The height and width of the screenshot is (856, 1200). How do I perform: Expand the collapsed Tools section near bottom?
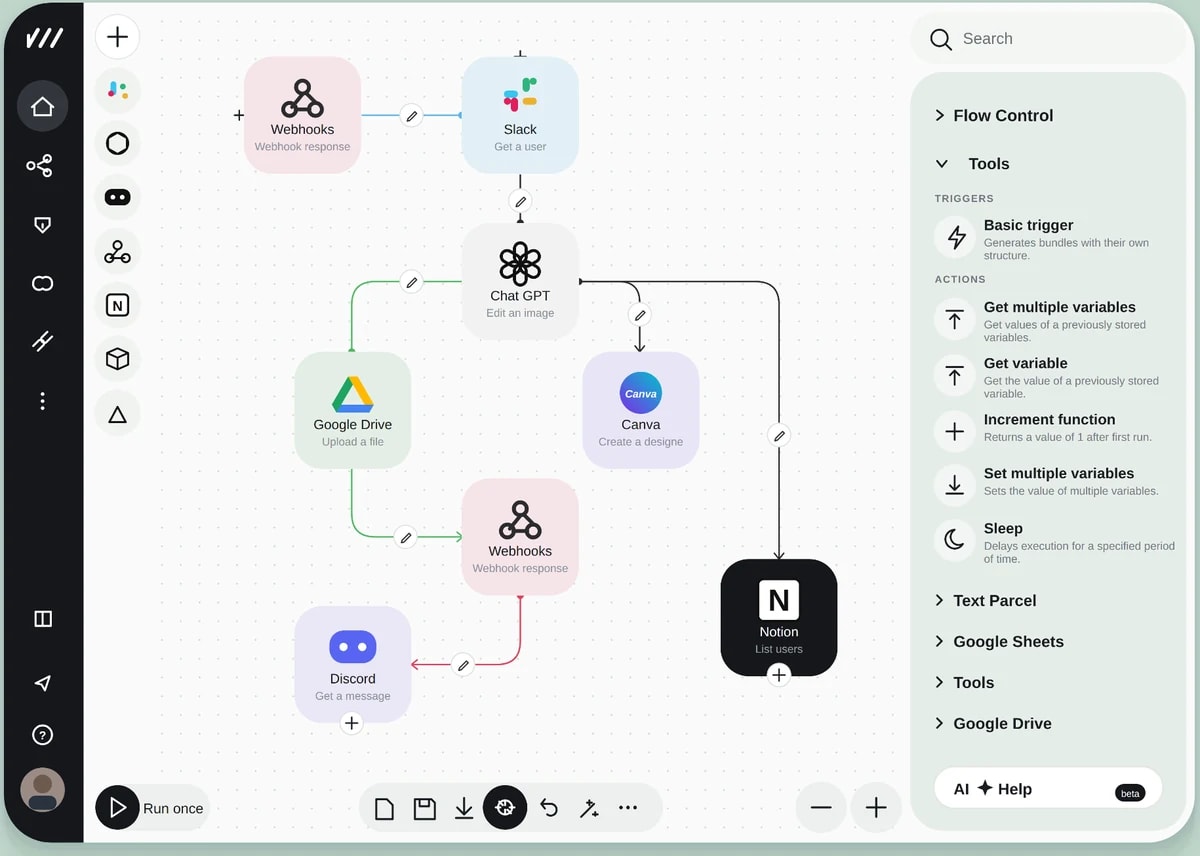tap(964, 683)
